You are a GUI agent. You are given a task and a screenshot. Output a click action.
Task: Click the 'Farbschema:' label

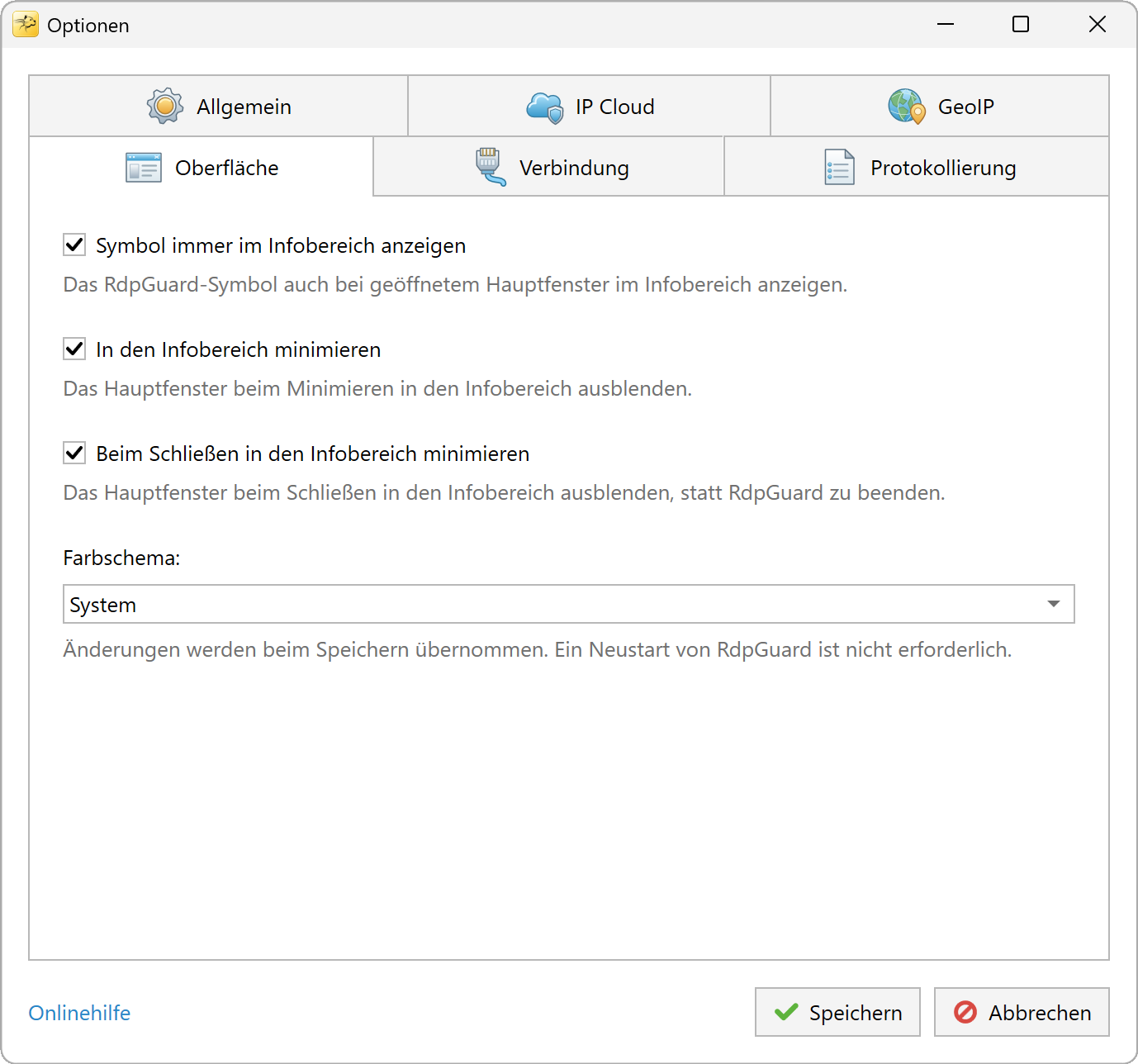point(121,558)
